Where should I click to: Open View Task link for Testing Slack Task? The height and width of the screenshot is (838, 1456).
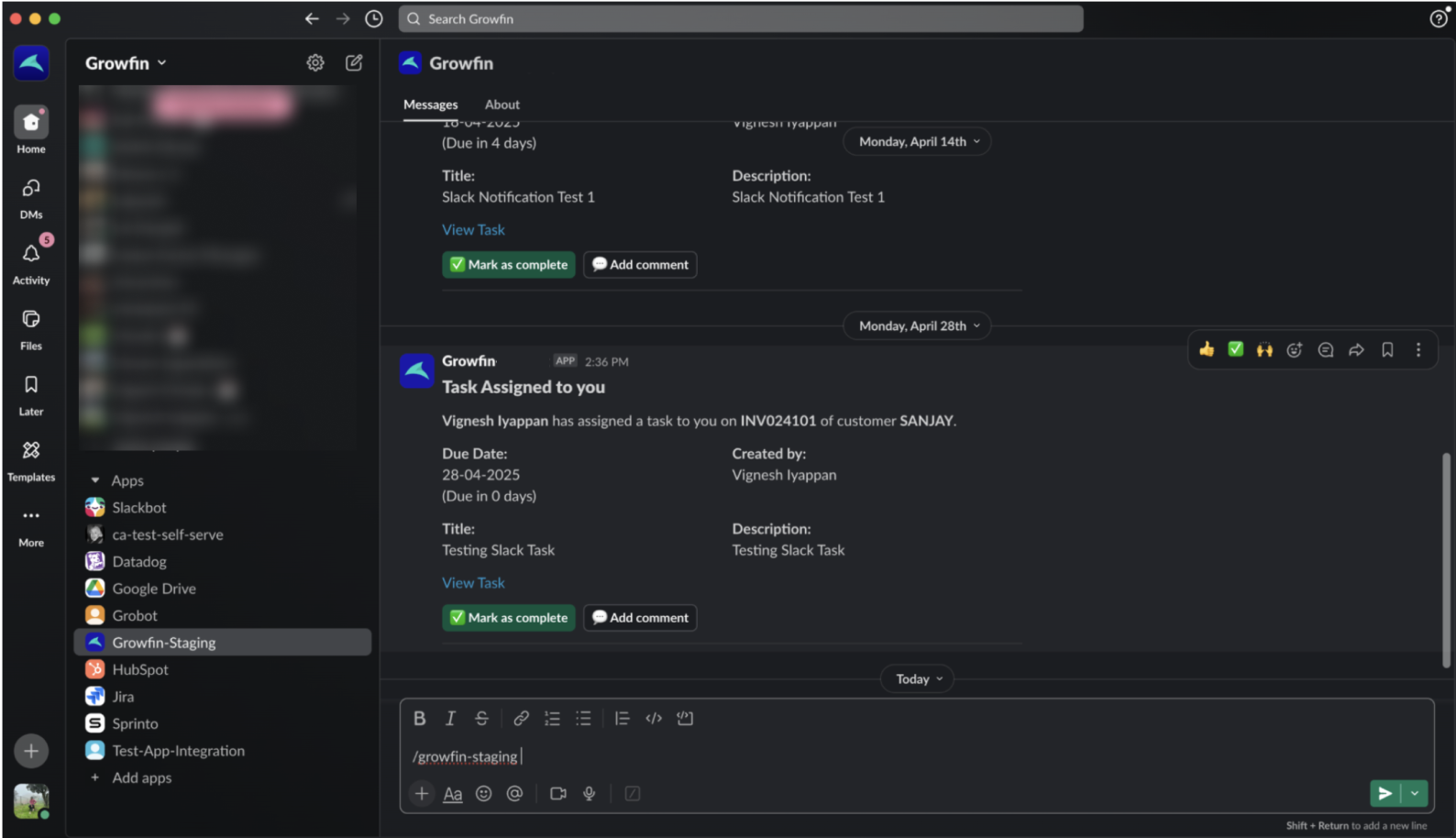[x=473, y=582]
